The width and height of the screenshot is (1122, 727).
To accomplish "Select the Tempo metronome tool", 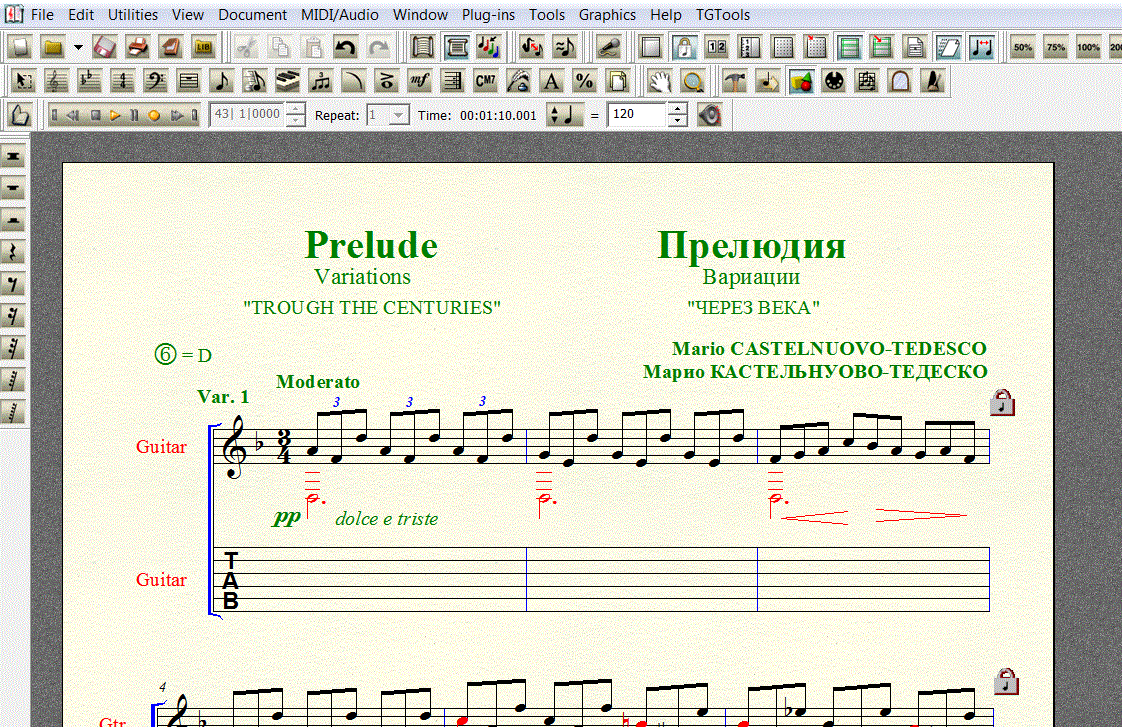I will click(x=932, y=81).
